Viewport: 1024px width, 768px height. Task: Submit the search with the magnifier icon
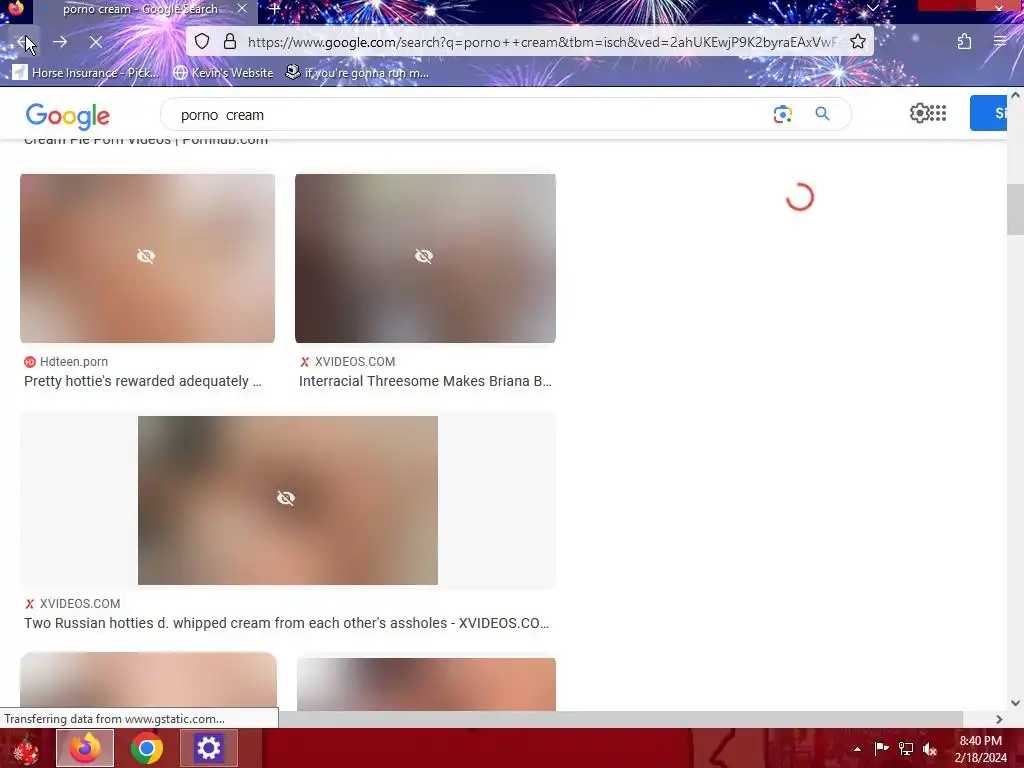click(822, 114)
